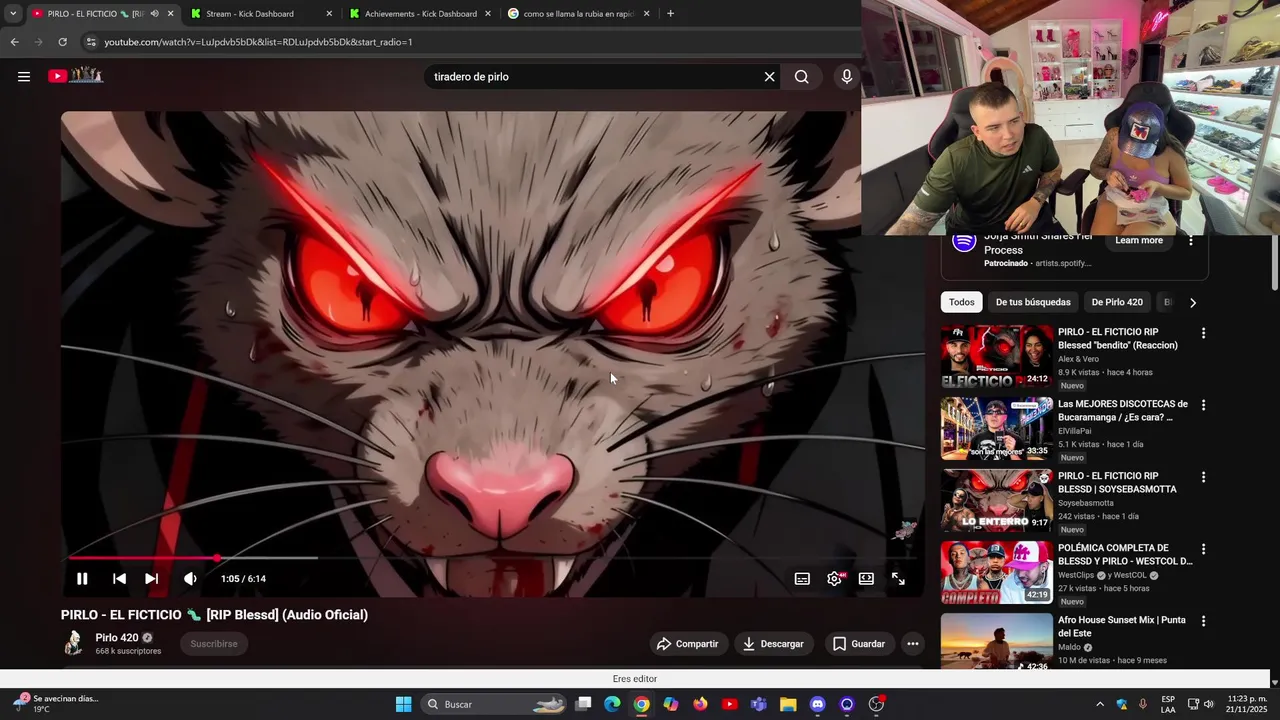Open the 'Alex & Vero' reaction video thumbnail
This screenshot has height=720, width=1280.
pos(996,356)
